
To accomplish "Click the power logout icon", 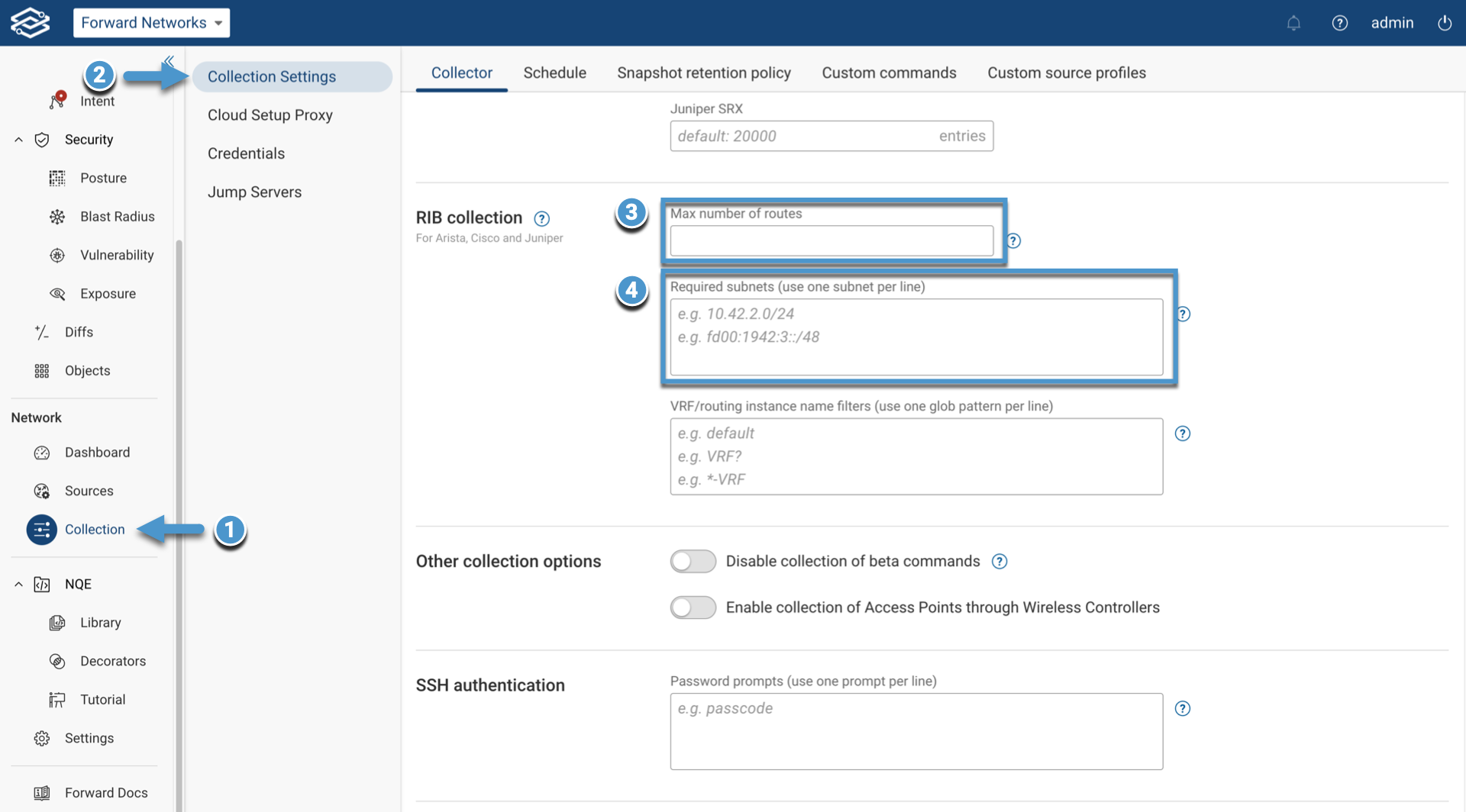I will pos(1444,23).
